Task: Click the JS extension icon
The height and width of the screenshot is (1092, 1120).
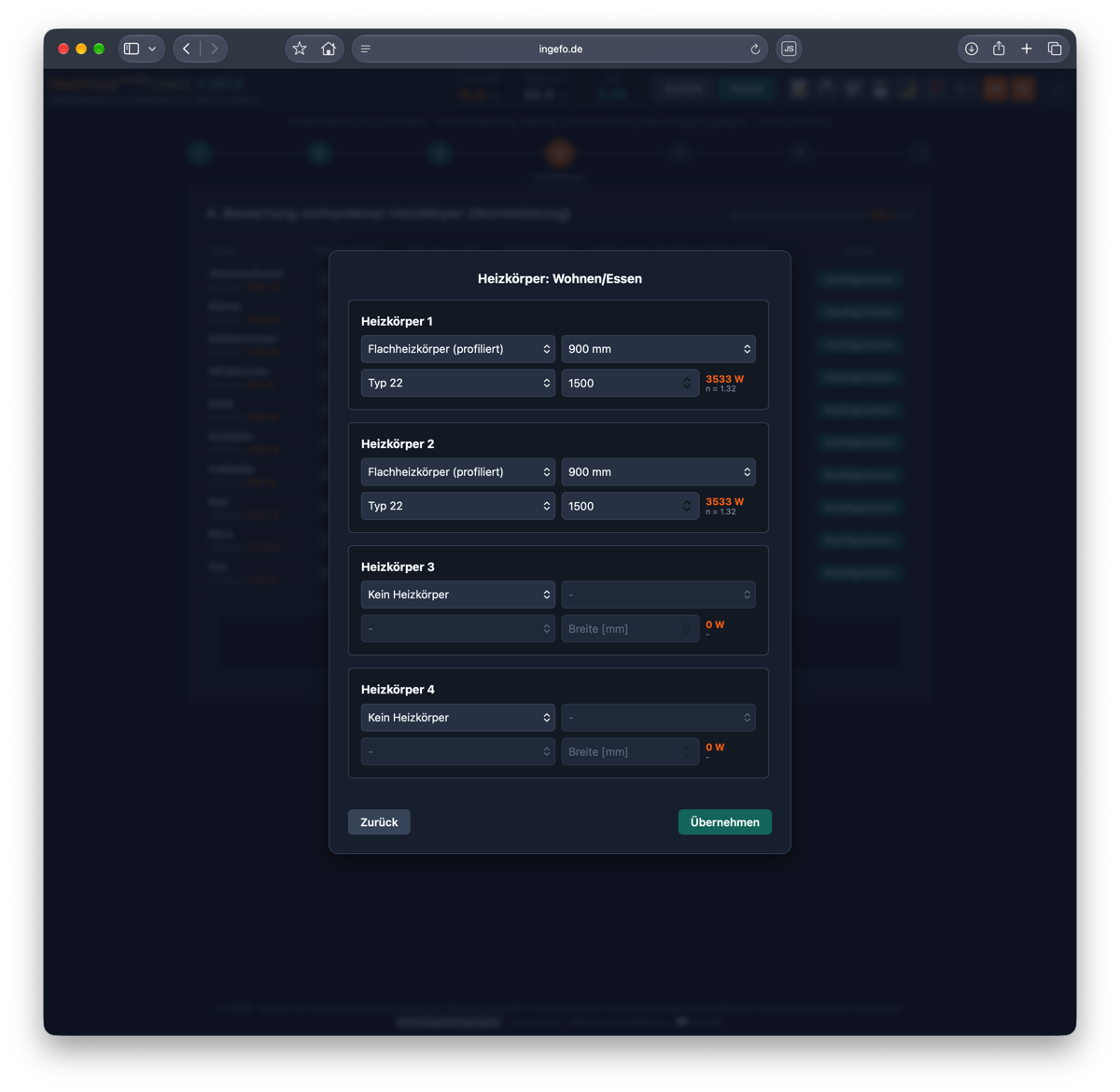Action: point(789,49)
